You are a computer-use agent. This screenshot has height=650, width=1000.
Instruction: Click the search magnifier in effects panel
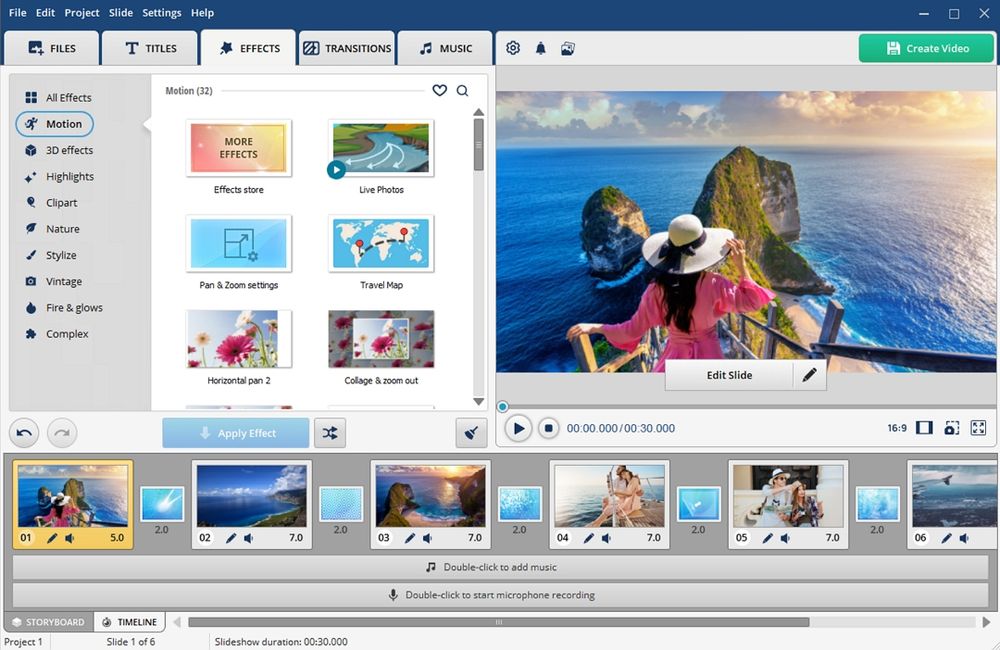point(462,91)
